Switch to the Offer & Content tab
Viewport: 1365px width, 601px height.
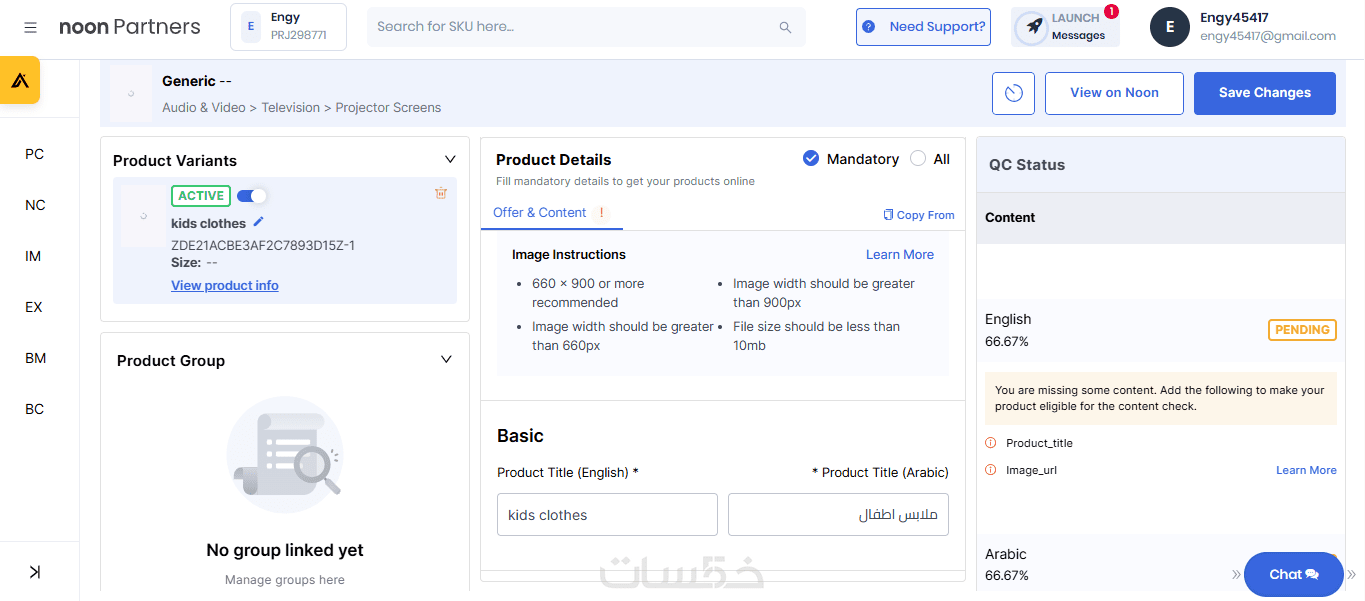540,213
